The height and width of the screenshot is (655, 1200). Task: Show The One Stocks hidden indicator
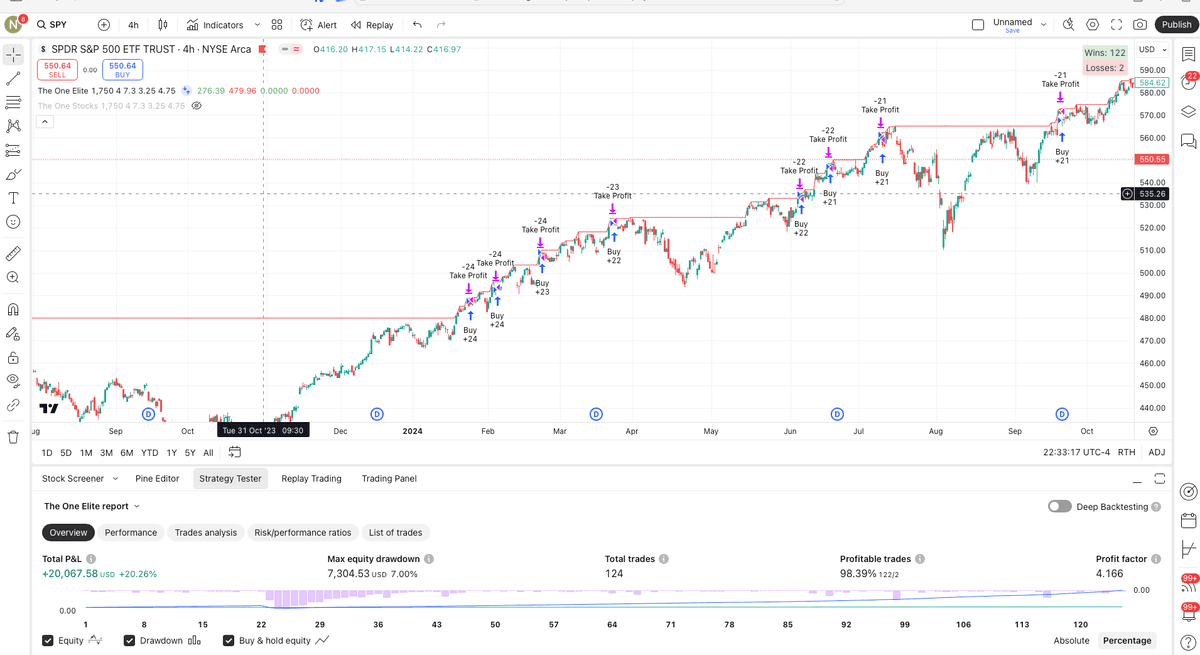[197, 106]
